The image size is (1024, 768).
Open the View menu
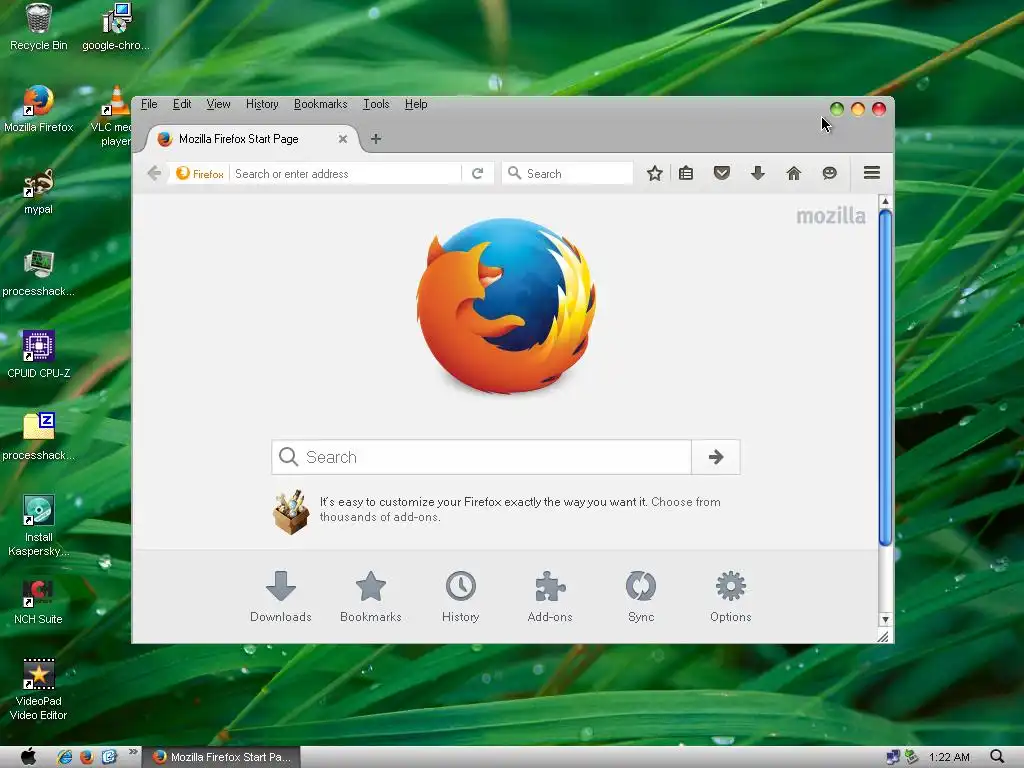(x=218, y=104)
